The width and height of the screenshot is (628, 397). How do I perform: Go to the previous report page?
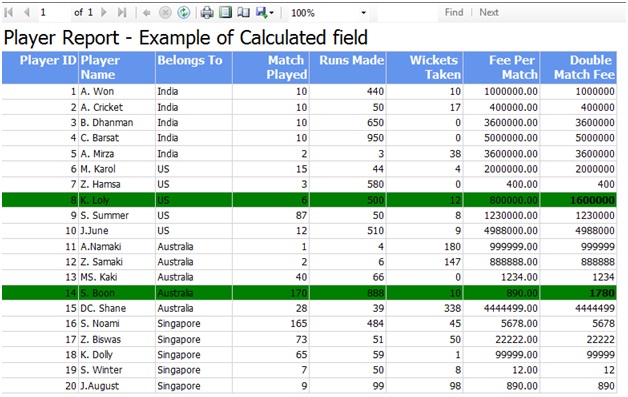(27, 12)
